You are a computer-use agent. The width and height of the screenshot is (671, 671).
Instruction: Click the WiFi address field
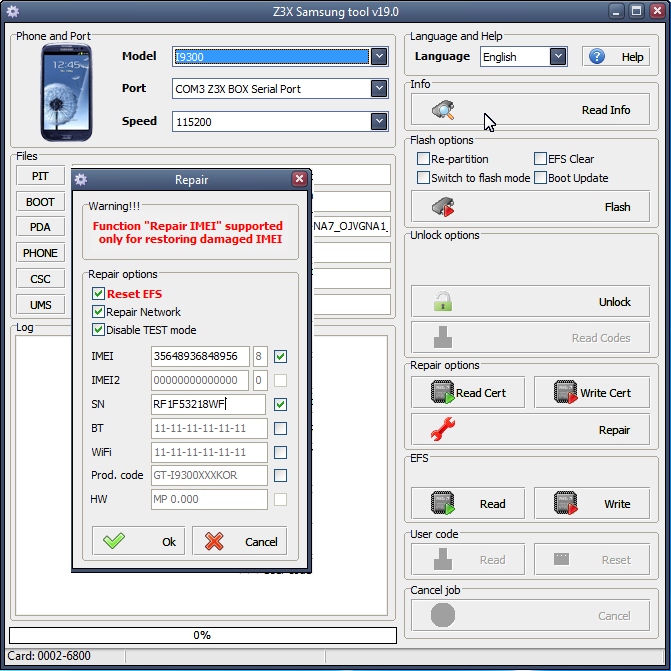click(209, 452)
